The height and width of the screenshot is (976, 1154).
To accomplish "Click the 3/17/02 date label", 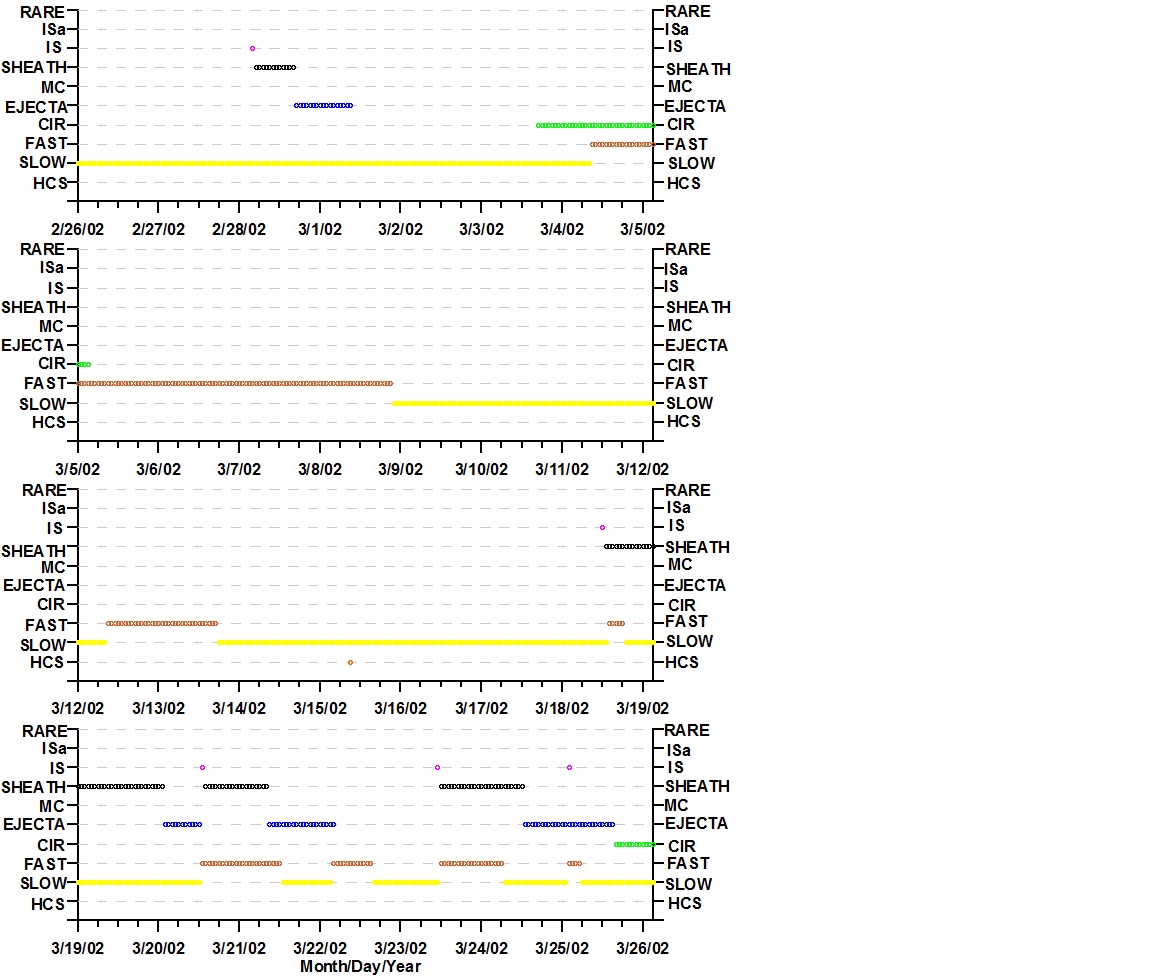I will coord(481,709).
